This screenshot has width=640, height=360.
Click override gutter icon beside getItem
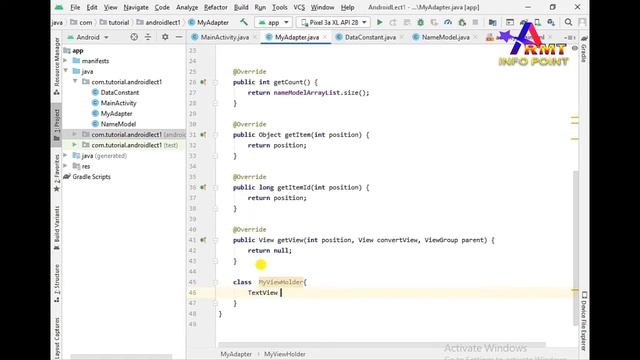coord(203,135)
